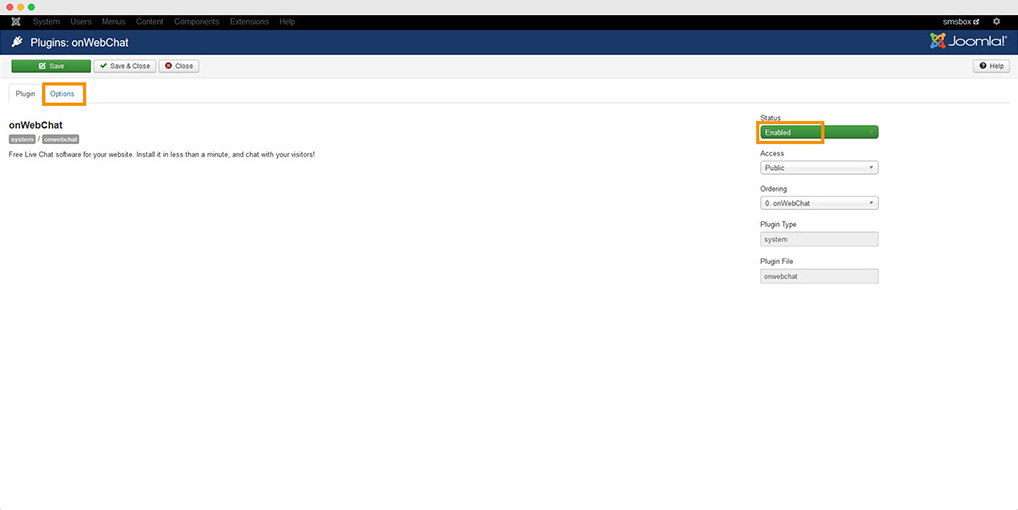The width and height of the screenshot is (1018, 510).
Task: Open the Components menu
Action: click(x=197, y=21)
